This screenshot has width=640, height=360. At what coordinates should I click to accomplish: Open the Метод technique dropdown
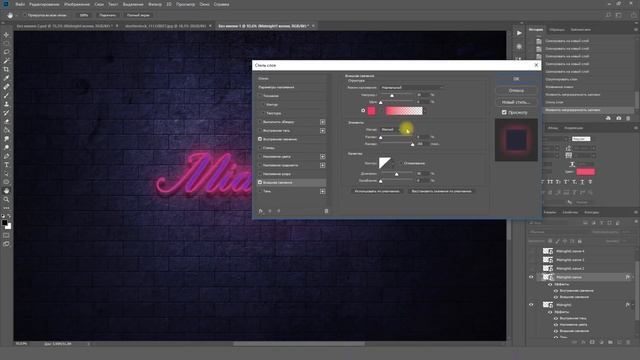click(391, 129)
